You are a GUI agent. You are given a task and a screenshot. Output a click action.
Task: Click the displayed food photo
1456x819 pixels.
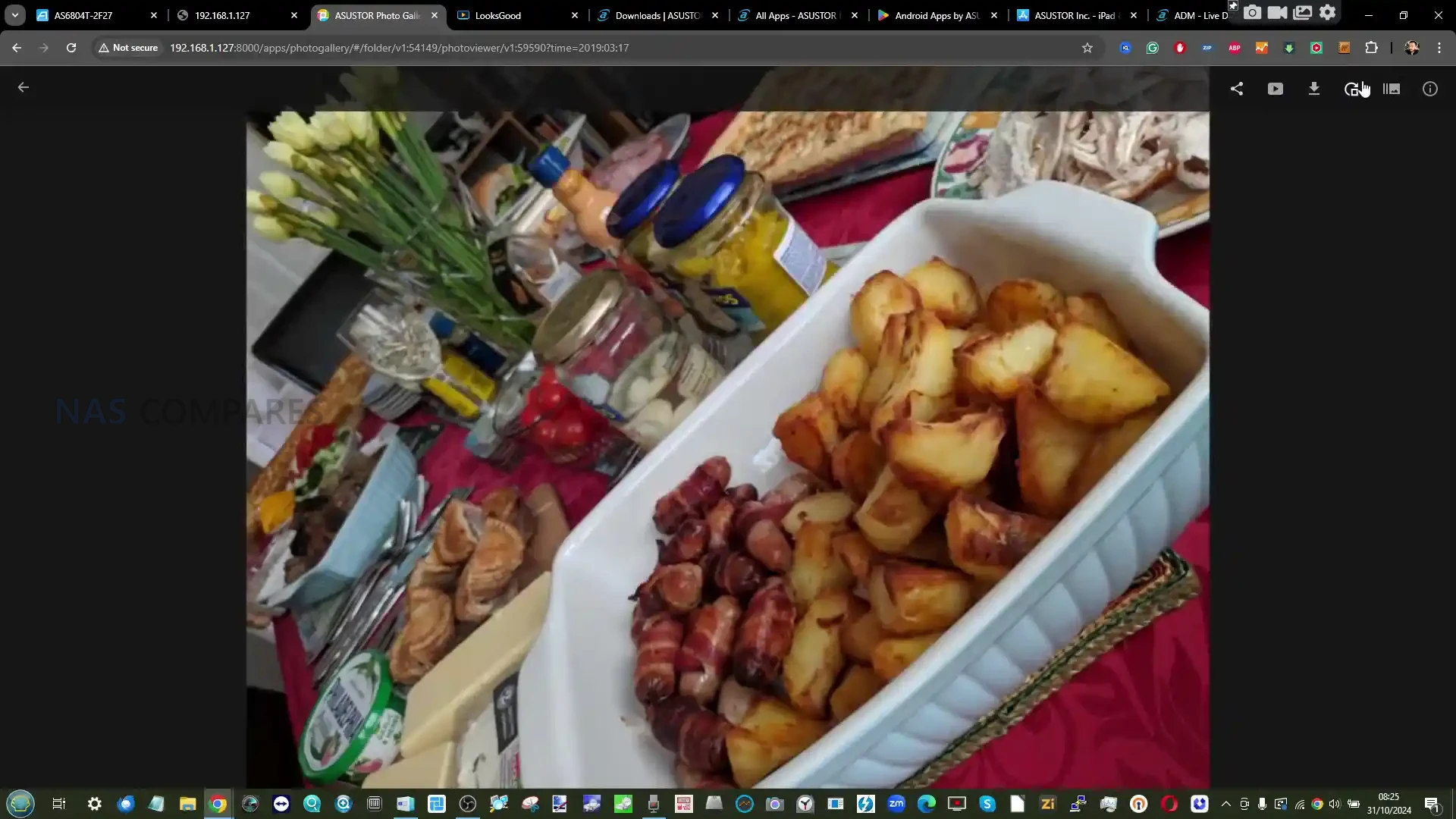(x=727, y=449)
